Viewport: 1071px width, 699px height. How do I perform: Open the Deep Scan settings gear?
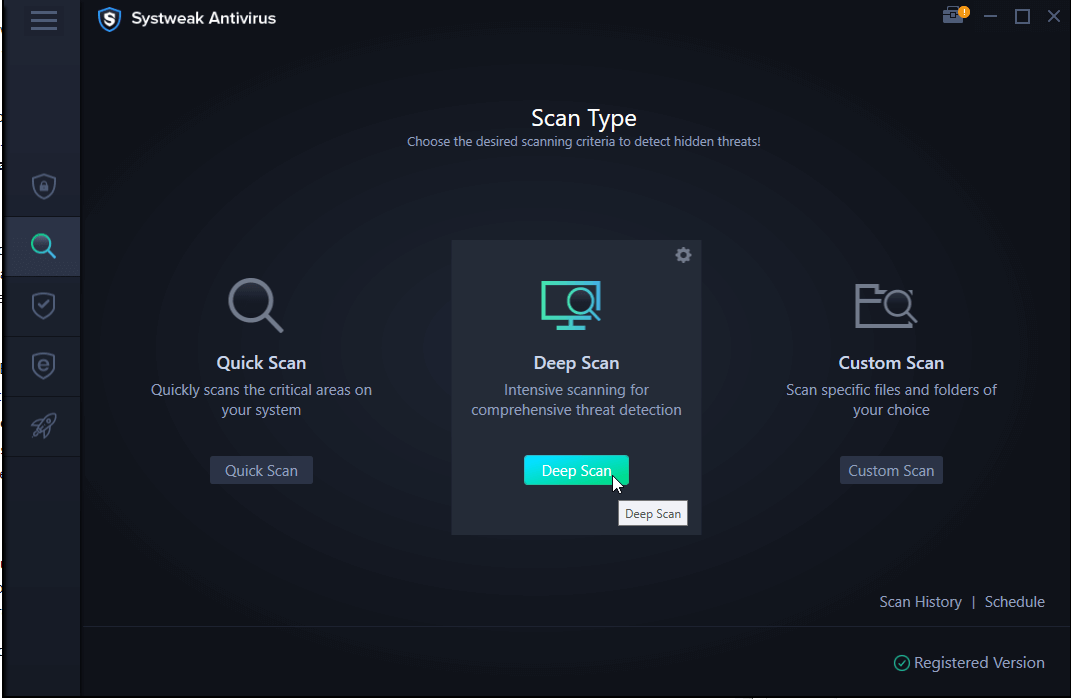pos(683,255)
